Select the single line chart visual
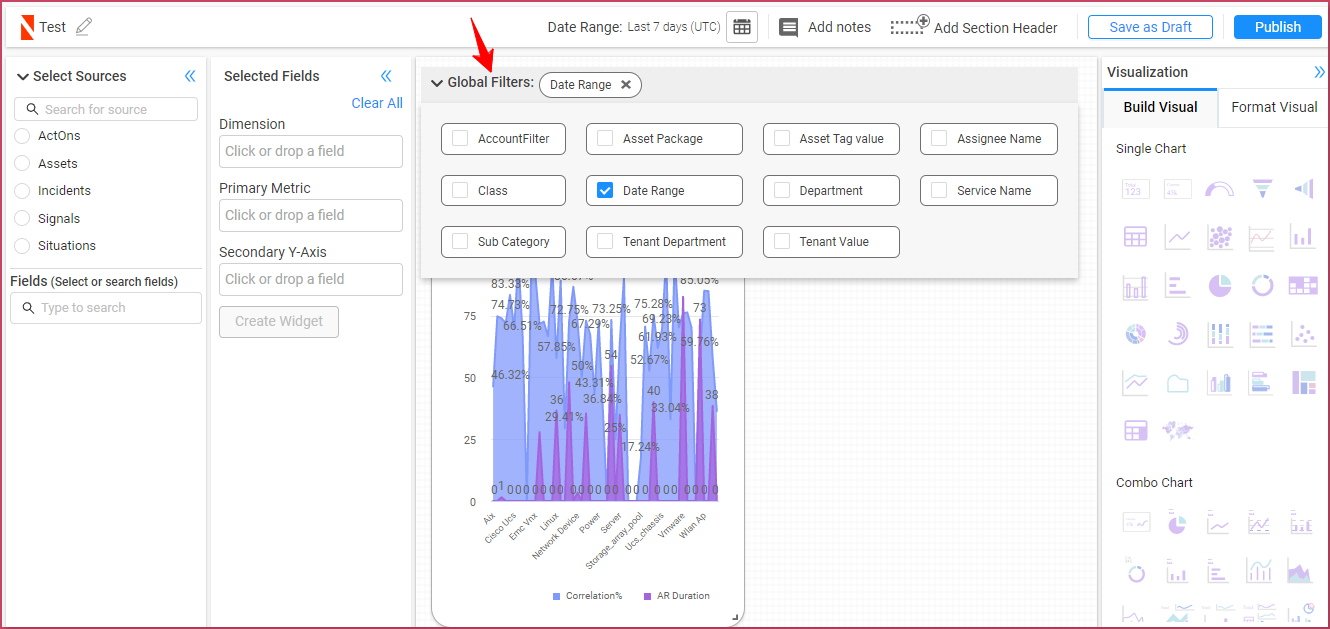Screen dimensions: 1330x629 (1178, 237)
